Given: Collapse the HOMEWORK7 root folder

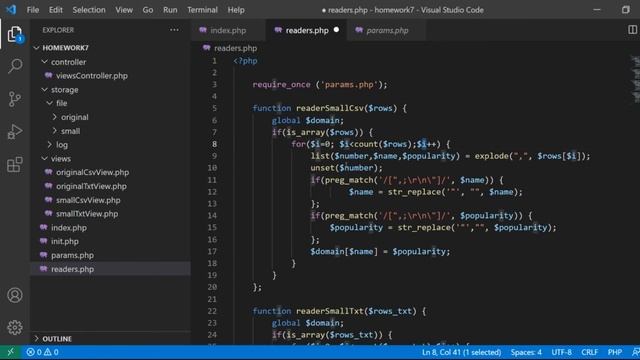Looking at the screenshot, I should tap(36, 48).
